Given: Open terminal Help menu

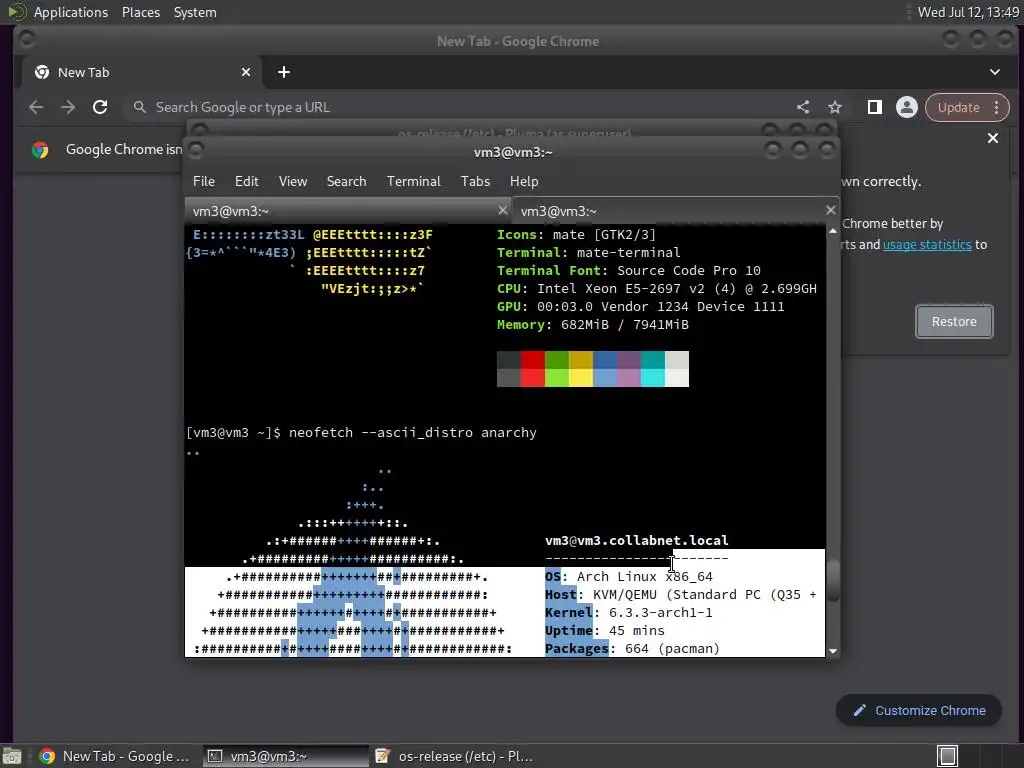Looking at the screenshot, I should click(x=524, y=181).
